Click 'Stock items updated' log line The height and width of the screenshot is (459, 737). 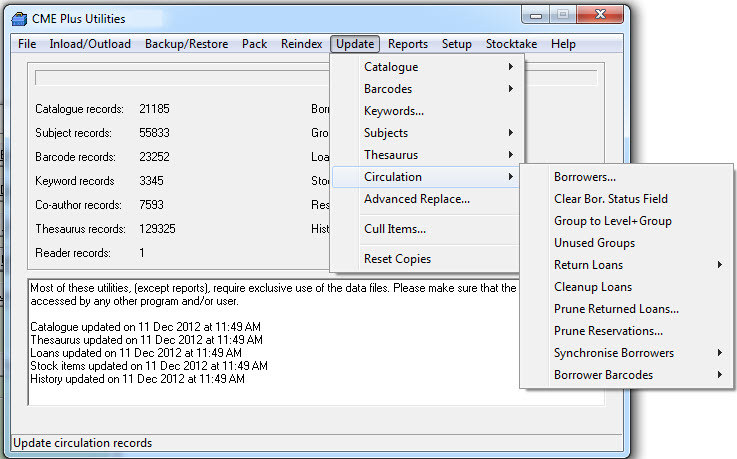[x=149, y=366]
